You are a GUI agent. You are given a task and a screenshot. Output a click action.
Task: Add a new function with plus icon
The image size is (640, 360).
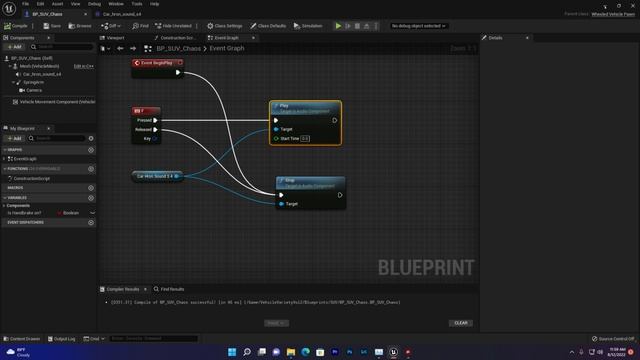click(x=91, y=169)
